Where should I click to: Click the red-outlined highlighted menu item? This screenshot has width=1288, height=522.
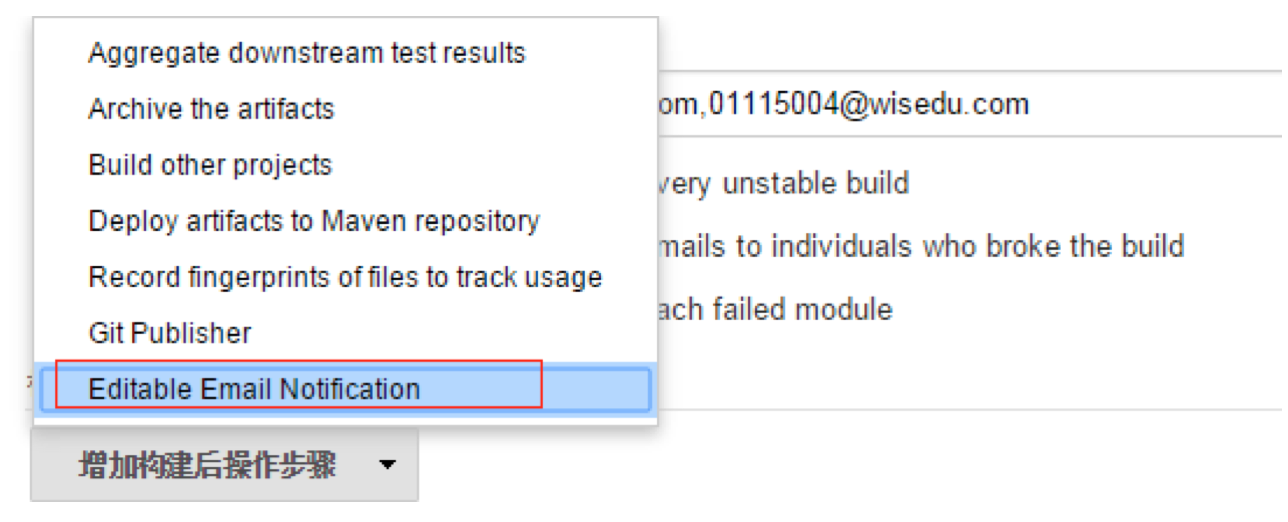[x=298, y=385]
